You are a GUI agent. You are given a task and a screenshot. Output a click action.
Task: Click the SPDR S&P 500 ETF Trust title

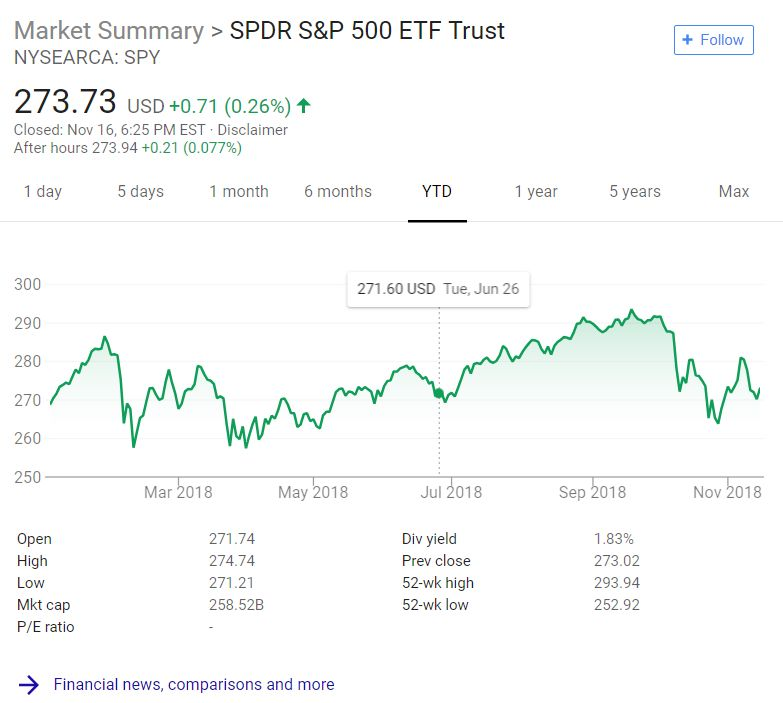367,30
